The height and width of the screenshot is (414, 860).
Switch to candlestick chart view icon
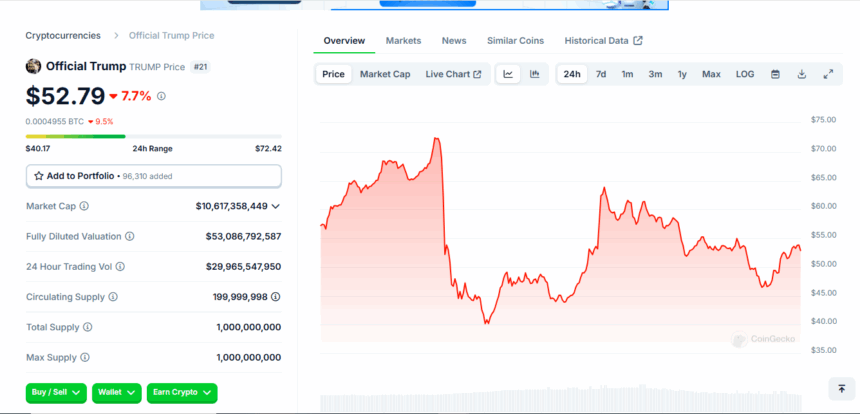coord(535,74)
